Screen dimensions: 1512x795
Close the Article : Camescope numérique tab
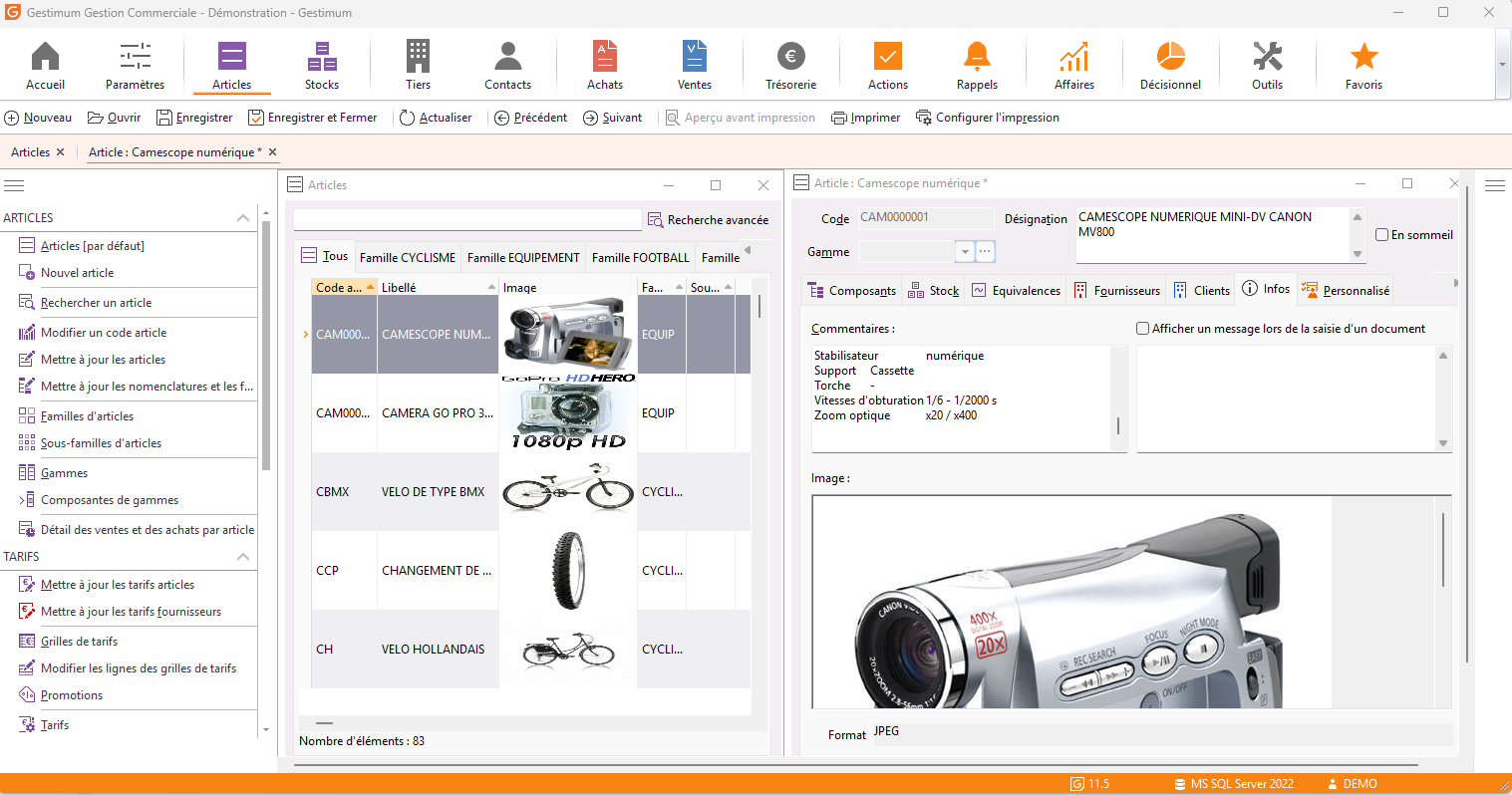click(x=272, y=152)
